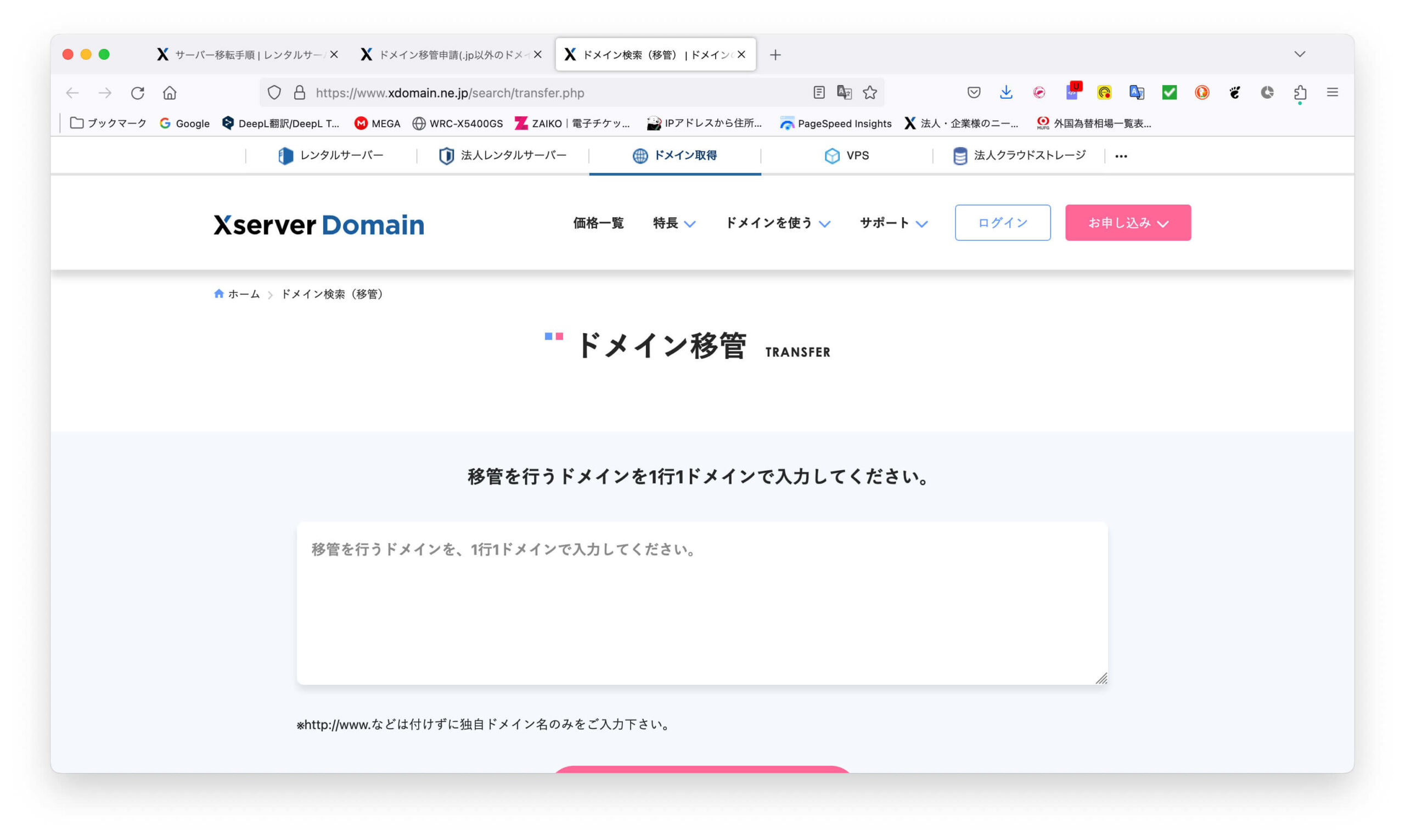1405x840 pixels.
Task: Open the downloads arrow icon
Action: 1006,92
